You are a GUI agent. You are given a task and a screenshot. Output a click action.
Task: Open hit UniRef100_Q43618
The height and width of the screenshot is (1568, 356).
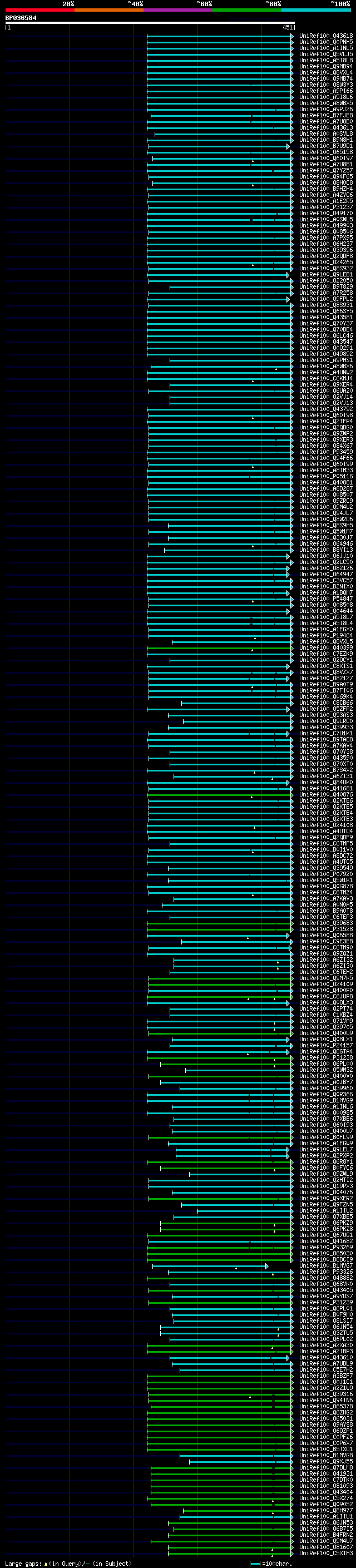click(326, 36)
